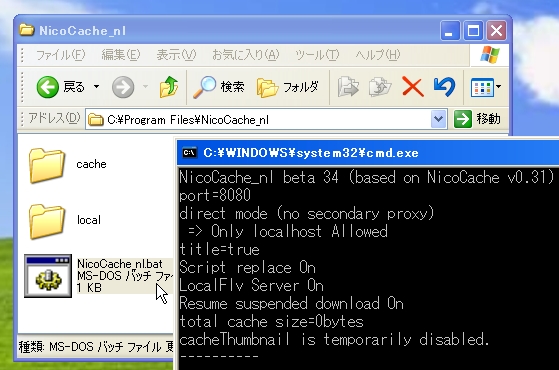Click the 'Only localhost Allowed' console line
559x370 pixels.
[288, 231]
